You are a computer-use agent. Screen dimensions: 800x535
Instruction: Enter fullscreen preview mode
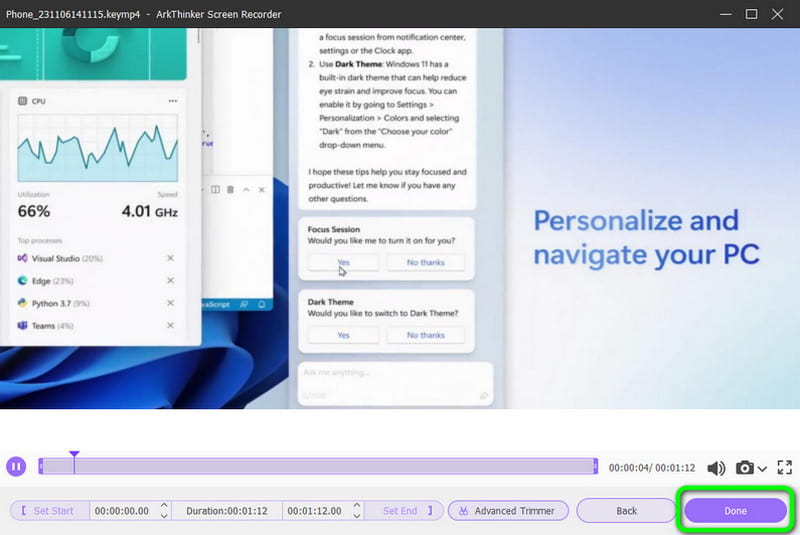point(784,467)
